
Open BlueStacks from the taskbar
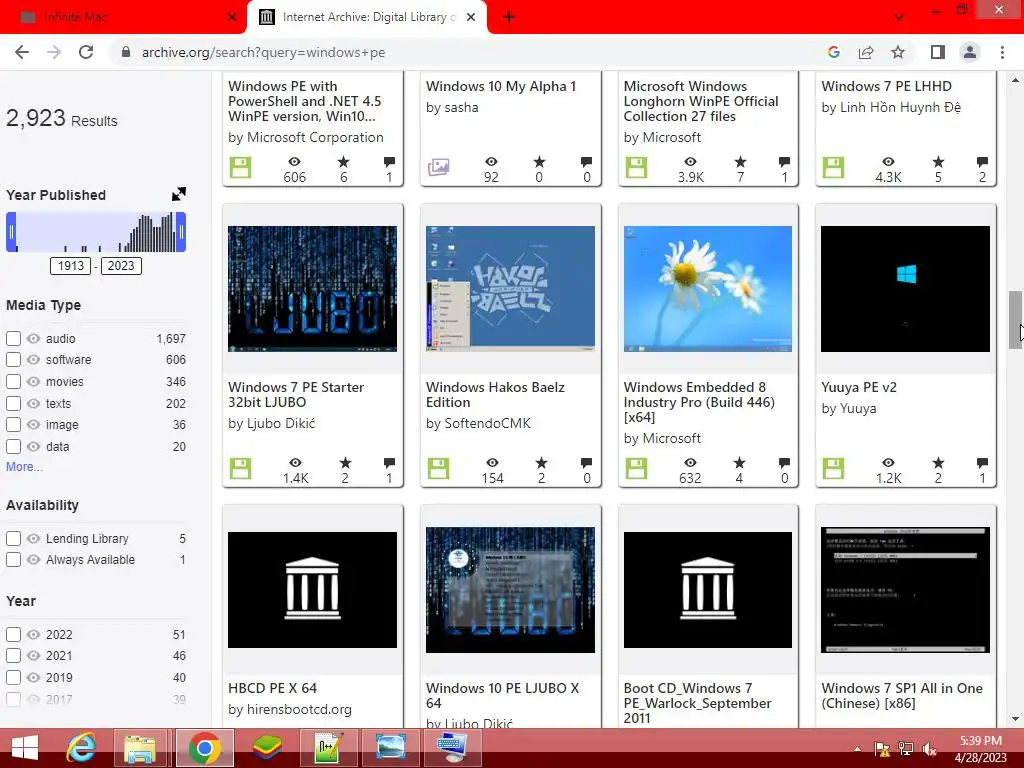coord(268,748)
